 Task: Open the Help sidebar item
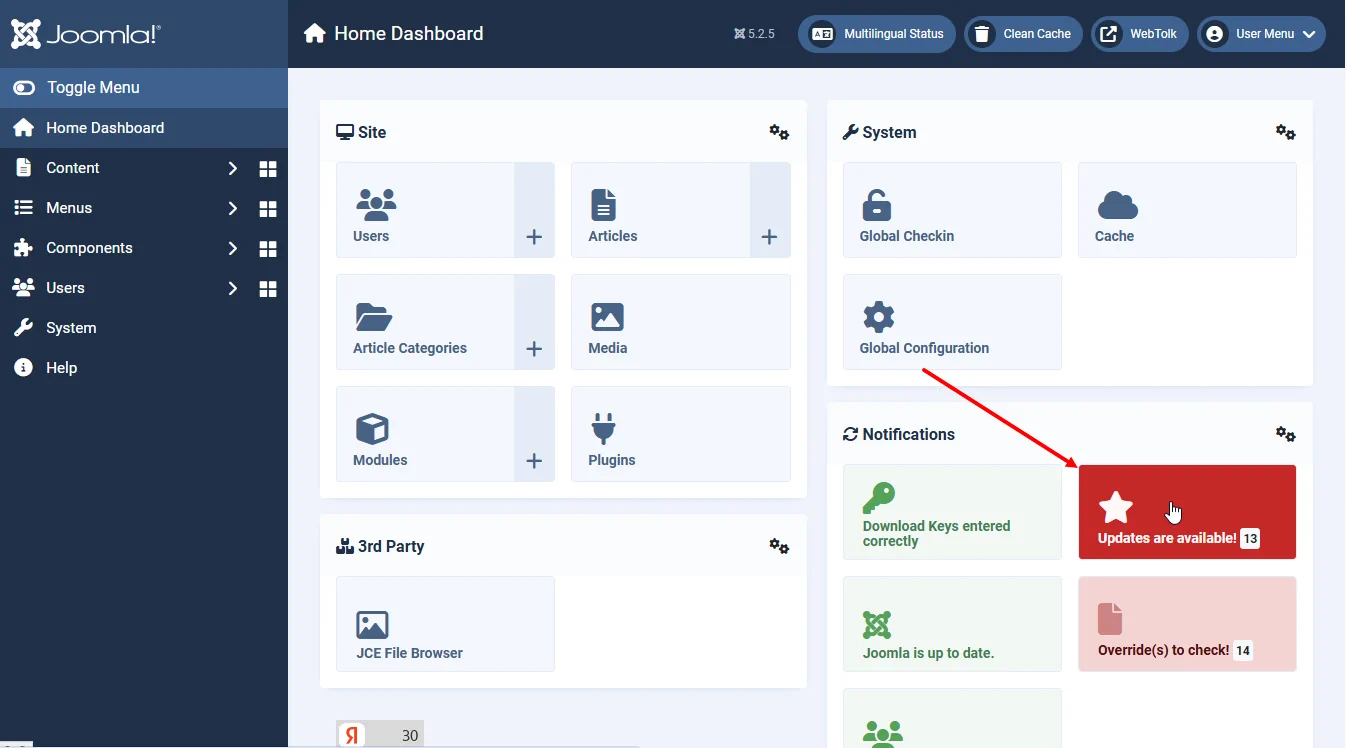[x=144, y=368]
